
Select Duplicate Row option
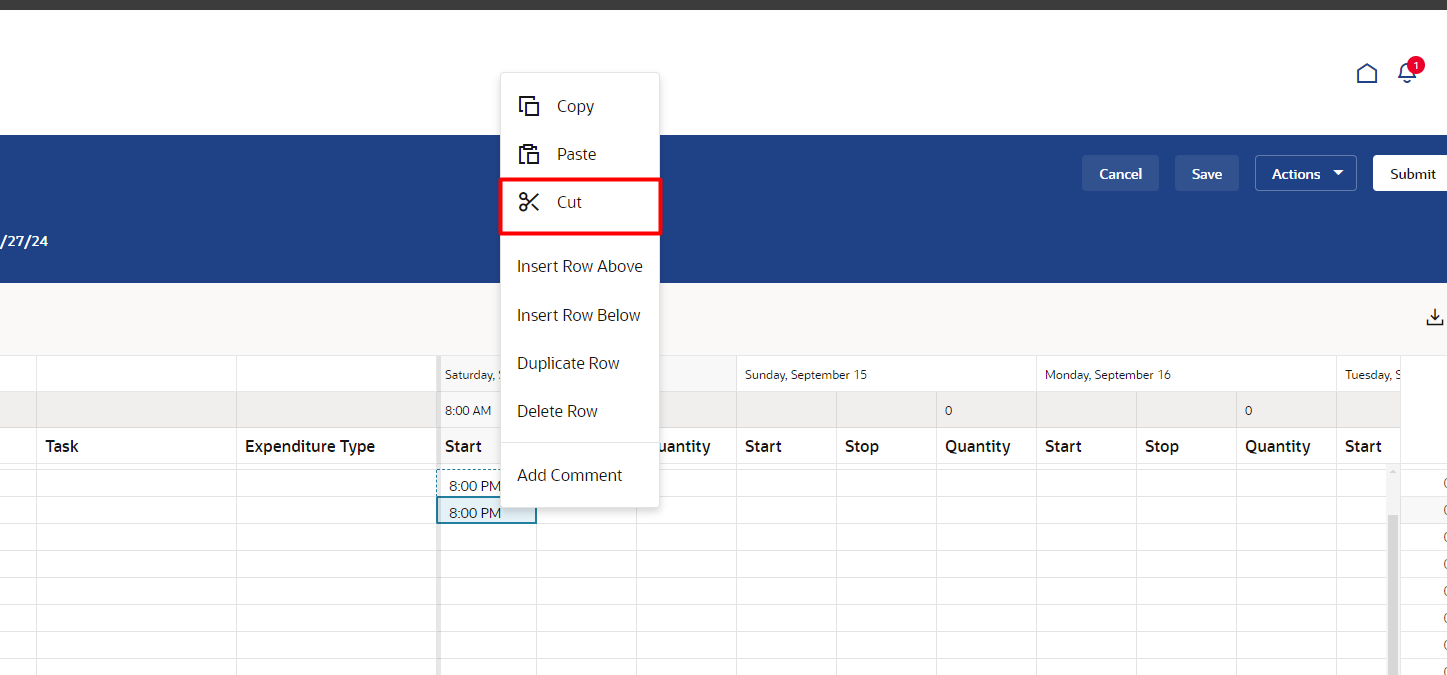568,363
